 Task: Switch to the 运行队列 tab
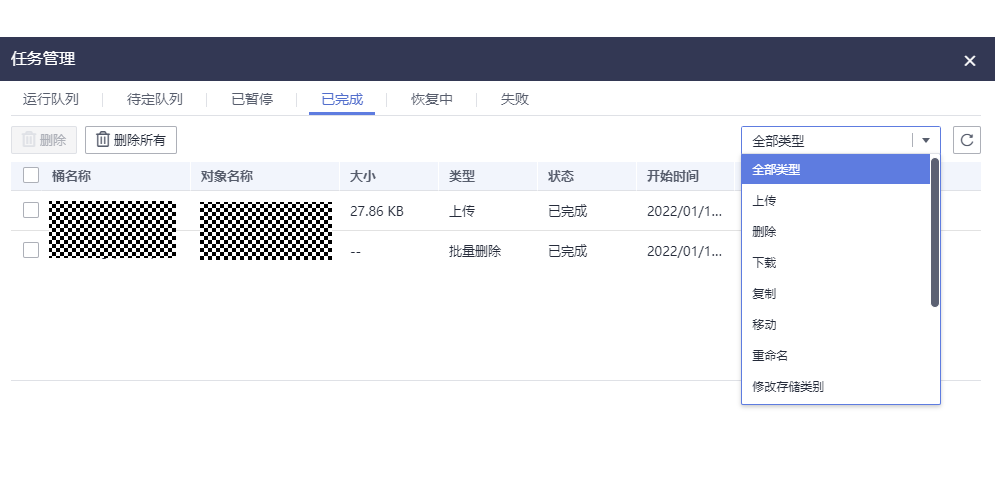click(51, 99)
